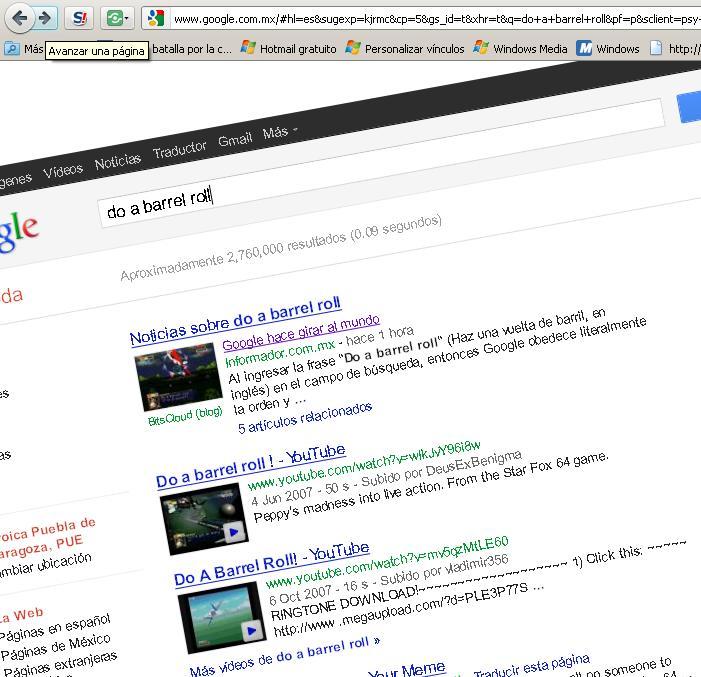Open the Personalizar vínculos bookmark
Viewport: 701px width, 677px height.
pyautogui.click(x=414, y=49)
